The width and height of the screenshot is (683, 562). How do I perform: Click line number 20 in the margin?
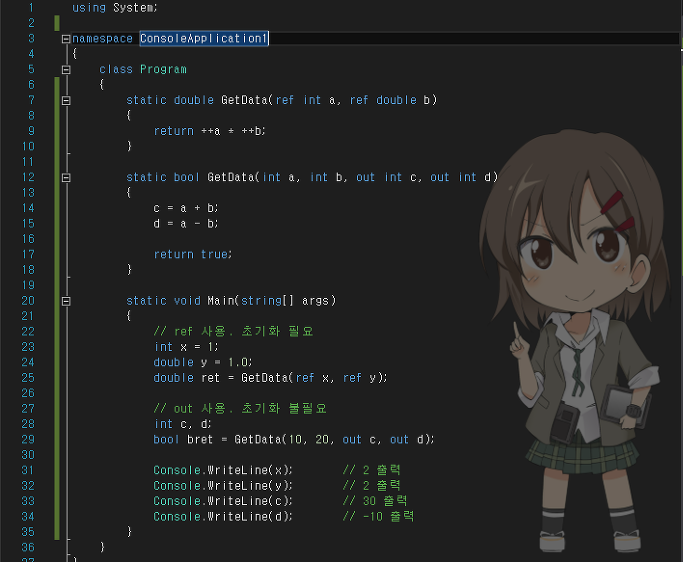(28, 301)
